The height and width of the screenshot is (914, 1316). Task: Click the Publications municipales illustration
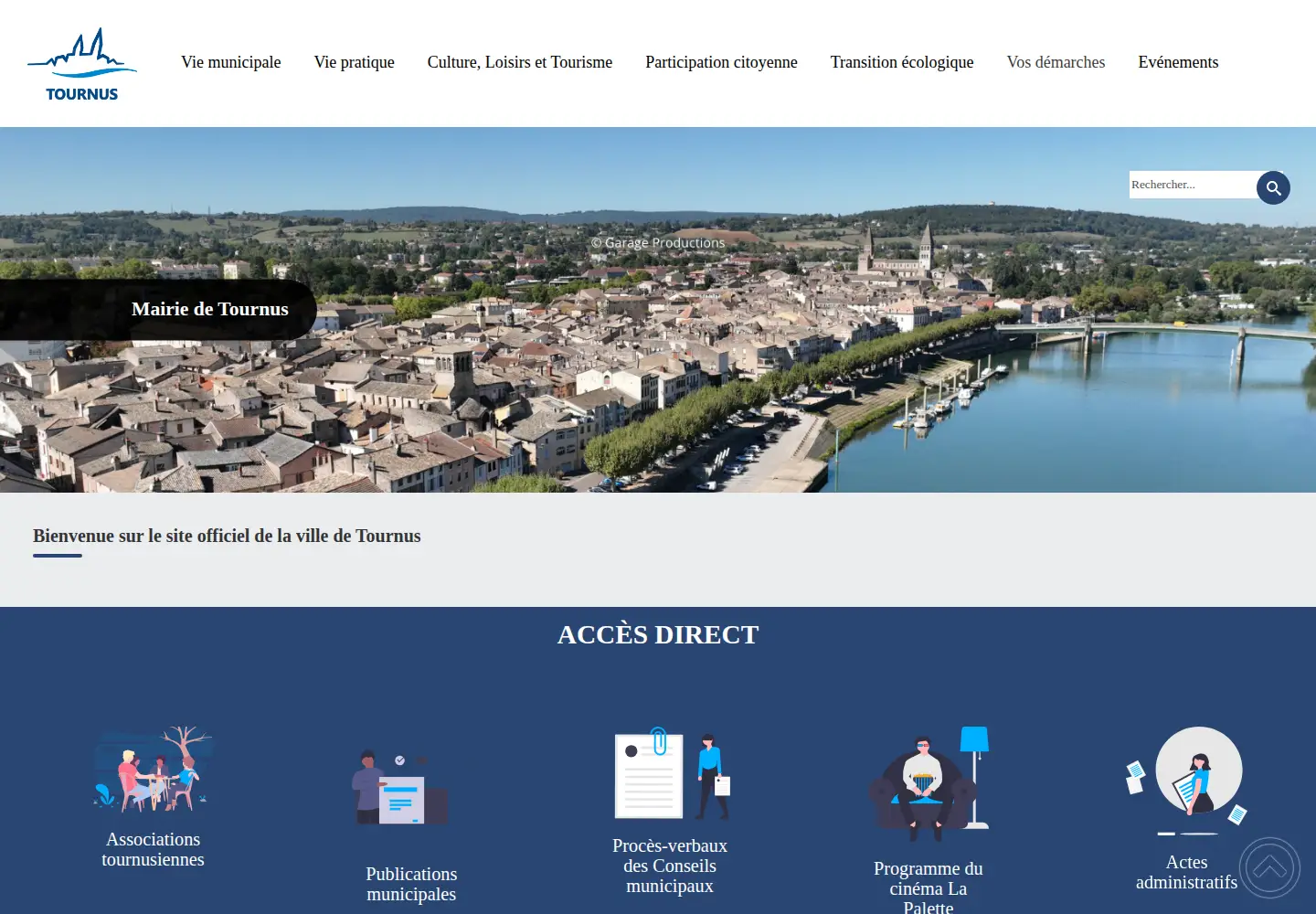tap(400, 788)
